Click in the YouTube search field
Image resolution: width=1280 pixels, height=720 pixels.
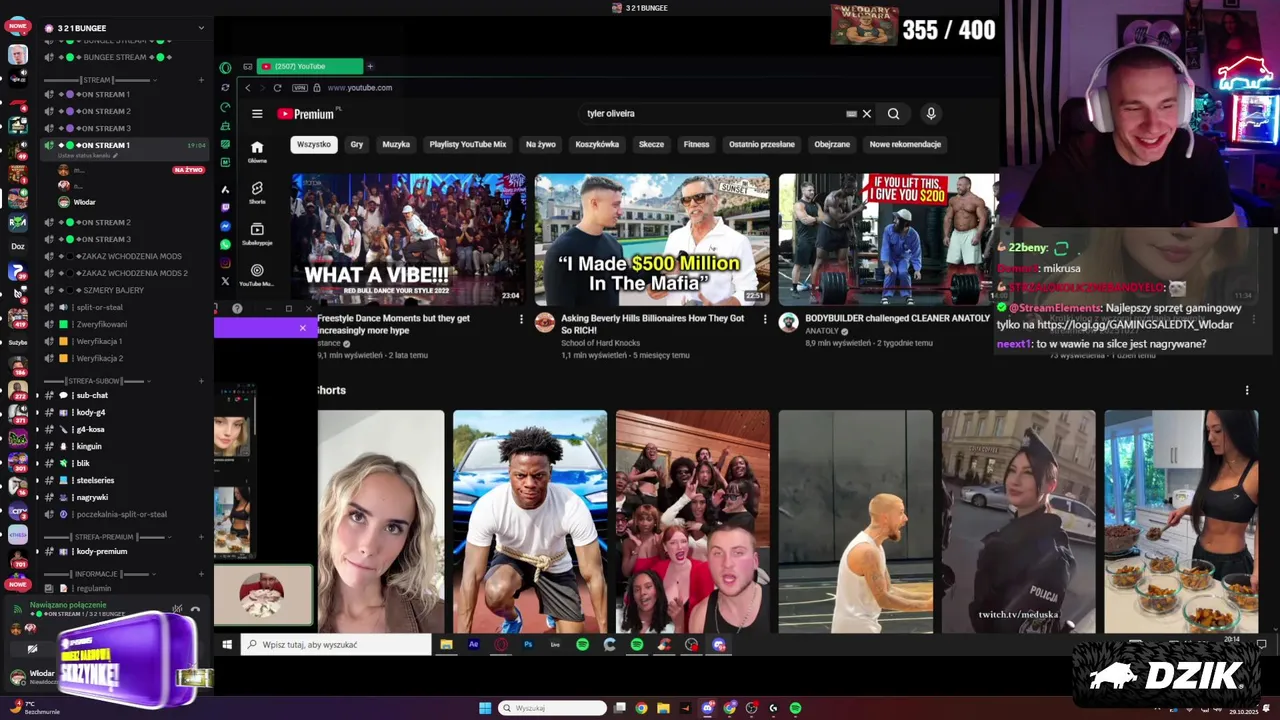[x=715, y=114]
